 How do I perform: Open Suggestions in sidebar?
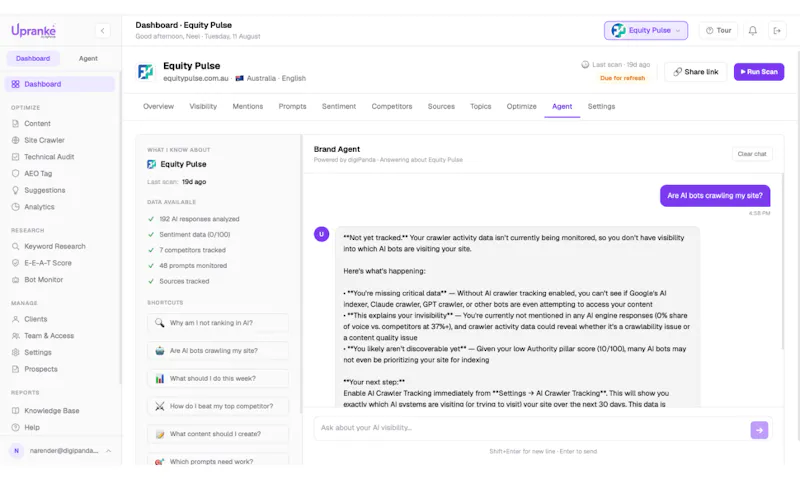[44, 190]
